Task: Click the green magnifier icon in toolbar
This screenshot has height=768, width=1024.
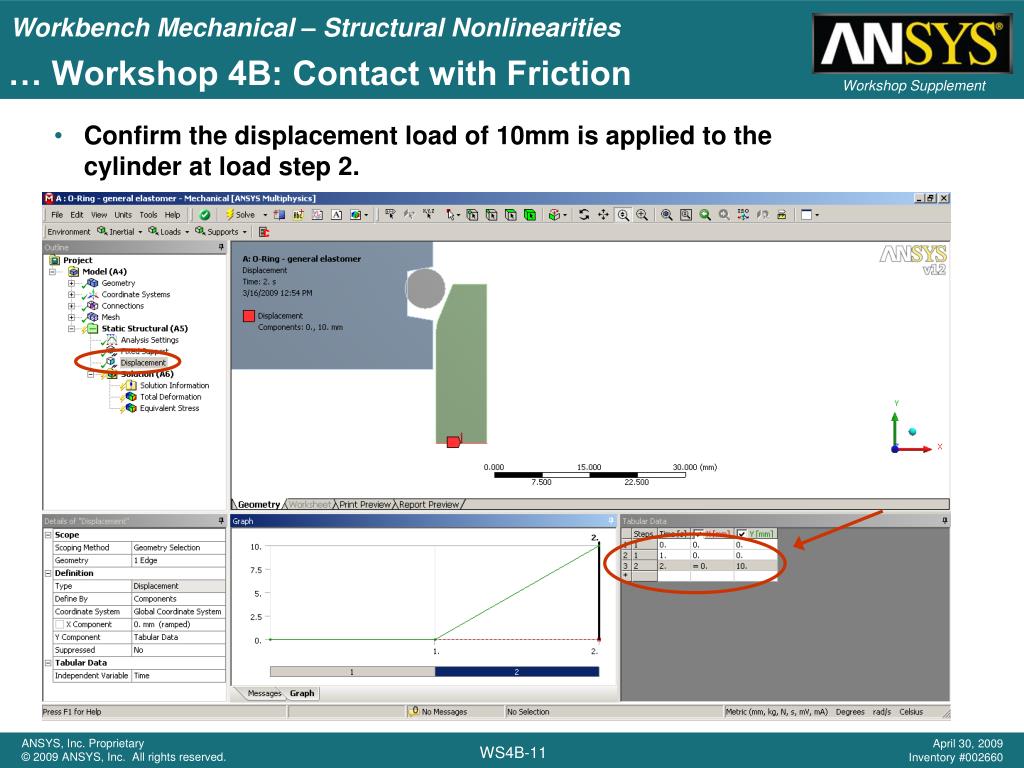Action: (705, 215)
